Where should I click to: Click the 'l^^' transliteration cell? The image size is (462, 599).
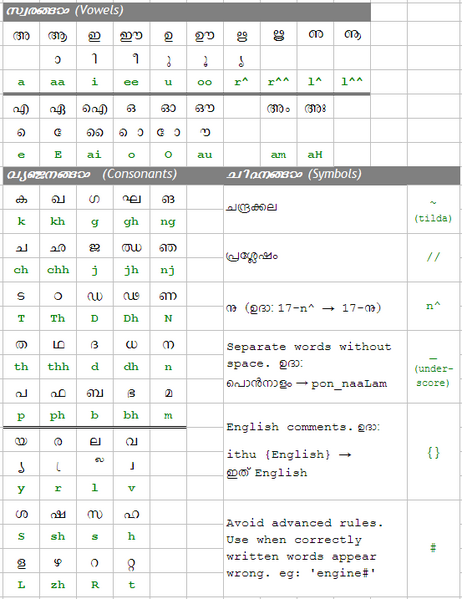[x=352, y=81]
